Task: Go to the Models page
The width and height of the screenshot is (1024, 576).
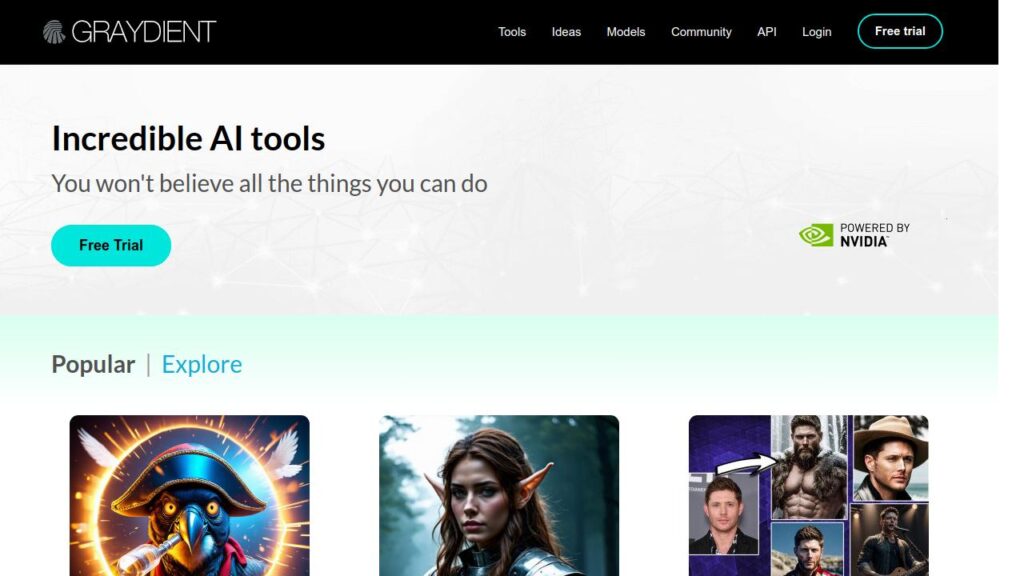Action: [x=626, y=31]
